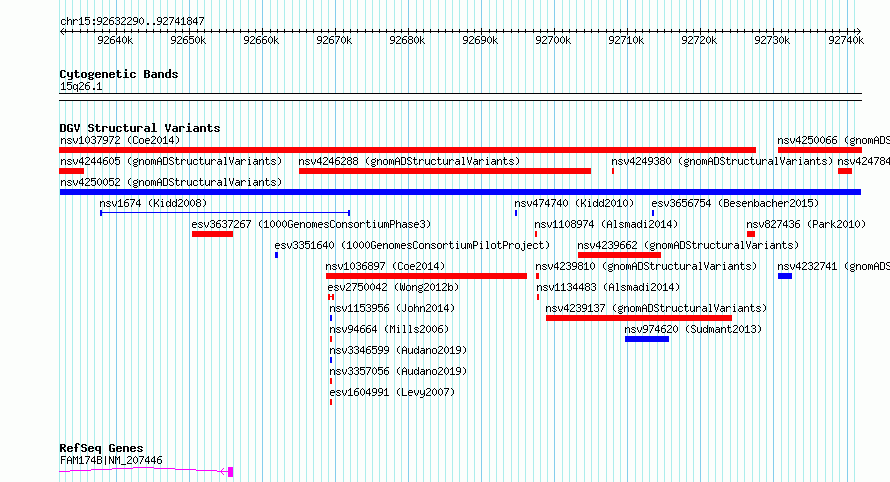Click ruler tick labeled 92730k
The image size is (890, 482).
click(x=773, y=40)
